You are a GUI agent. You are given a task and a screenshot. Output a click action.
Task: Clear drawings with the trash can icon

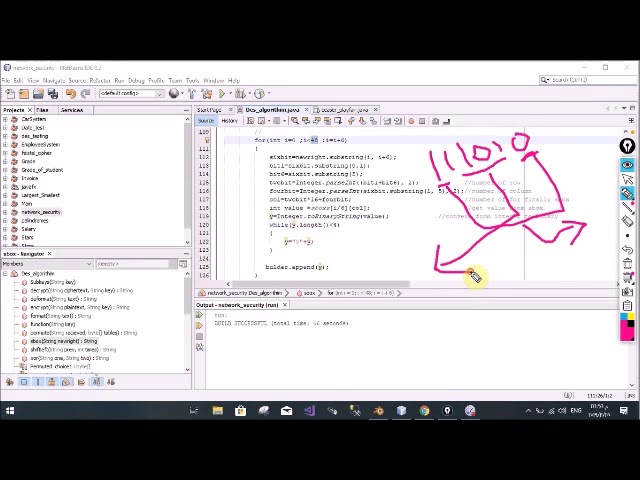[627, 263]
